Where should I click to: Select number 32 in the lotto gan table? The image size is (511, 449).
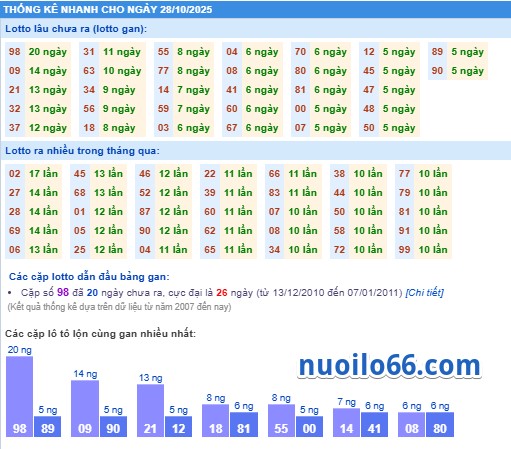(x=15, y=109)
